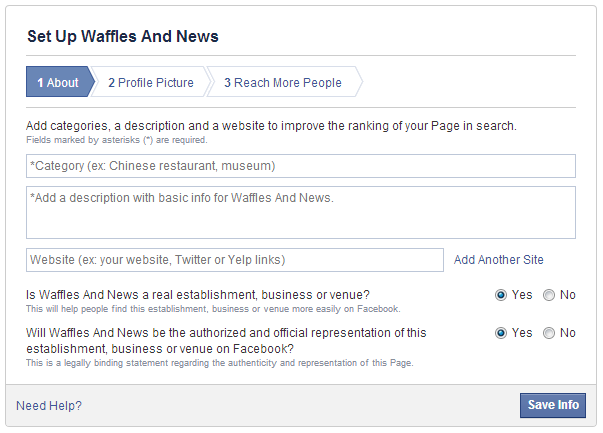The image size is (603, 433).
Task: Focus the Category input field
Action: 301,166
